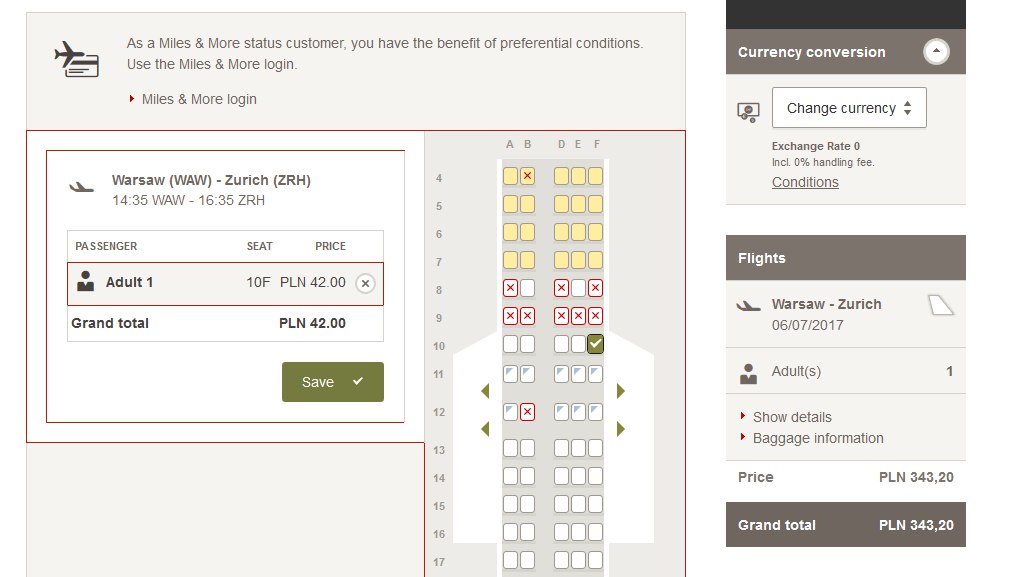Collapse the Currency conversion panel
1013x577 pixels.
[936, 52]
